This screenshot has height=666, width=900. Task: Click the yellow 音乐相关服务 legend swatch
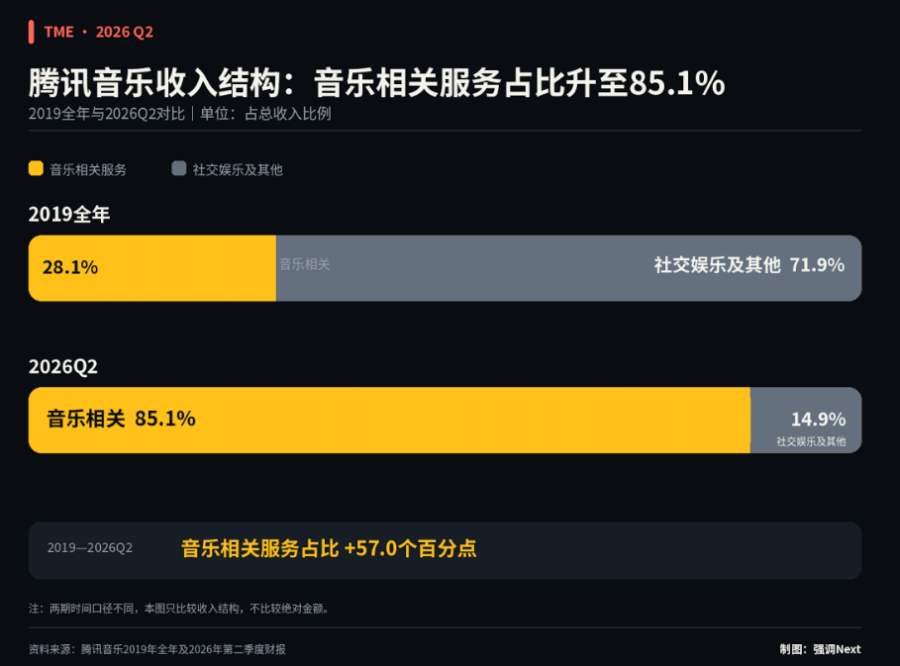[36, 169]
